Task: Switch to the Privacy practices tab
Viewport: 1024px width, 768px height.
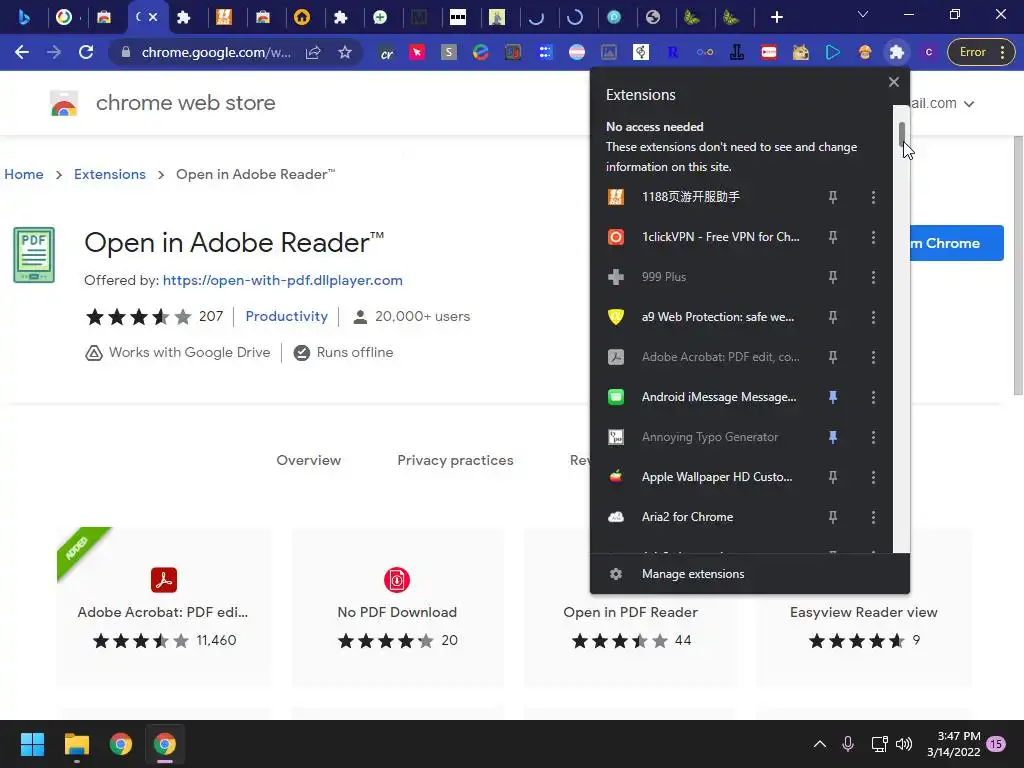Action: click(x=455, y=460)
